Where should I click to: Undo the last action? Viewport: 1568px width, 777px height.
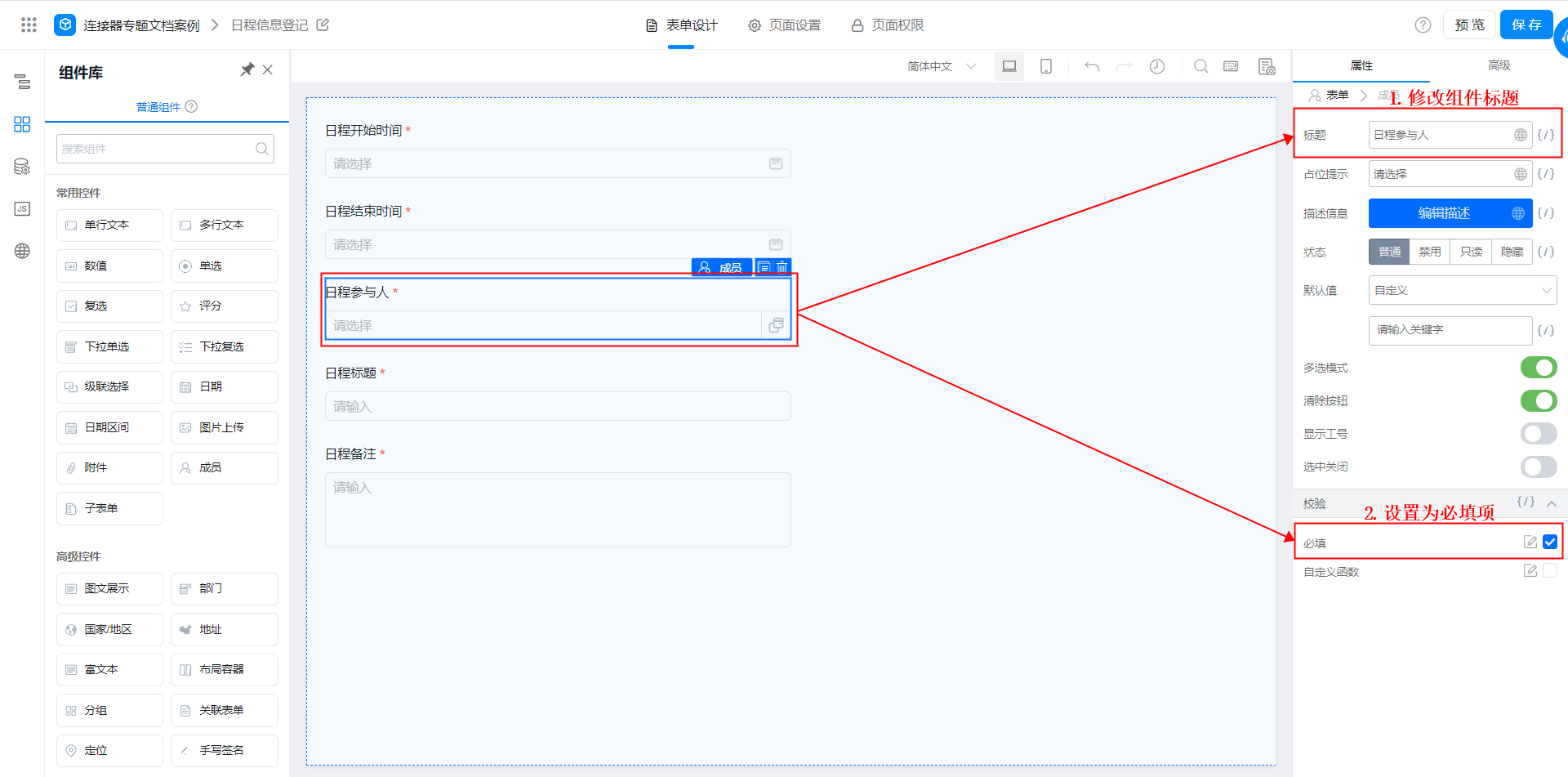point(1092,66)
